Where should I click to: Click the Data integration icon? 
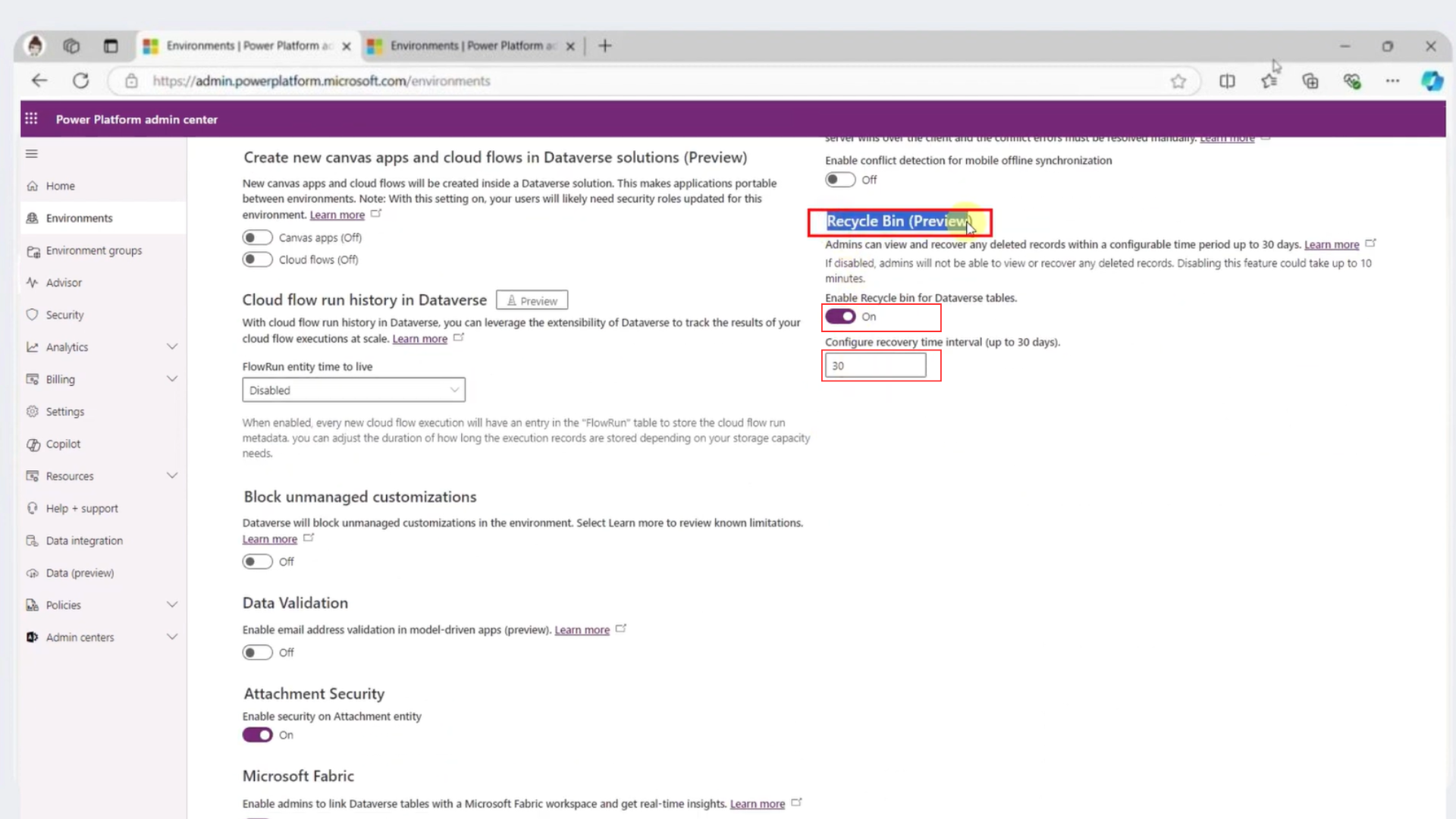(32, 541)
